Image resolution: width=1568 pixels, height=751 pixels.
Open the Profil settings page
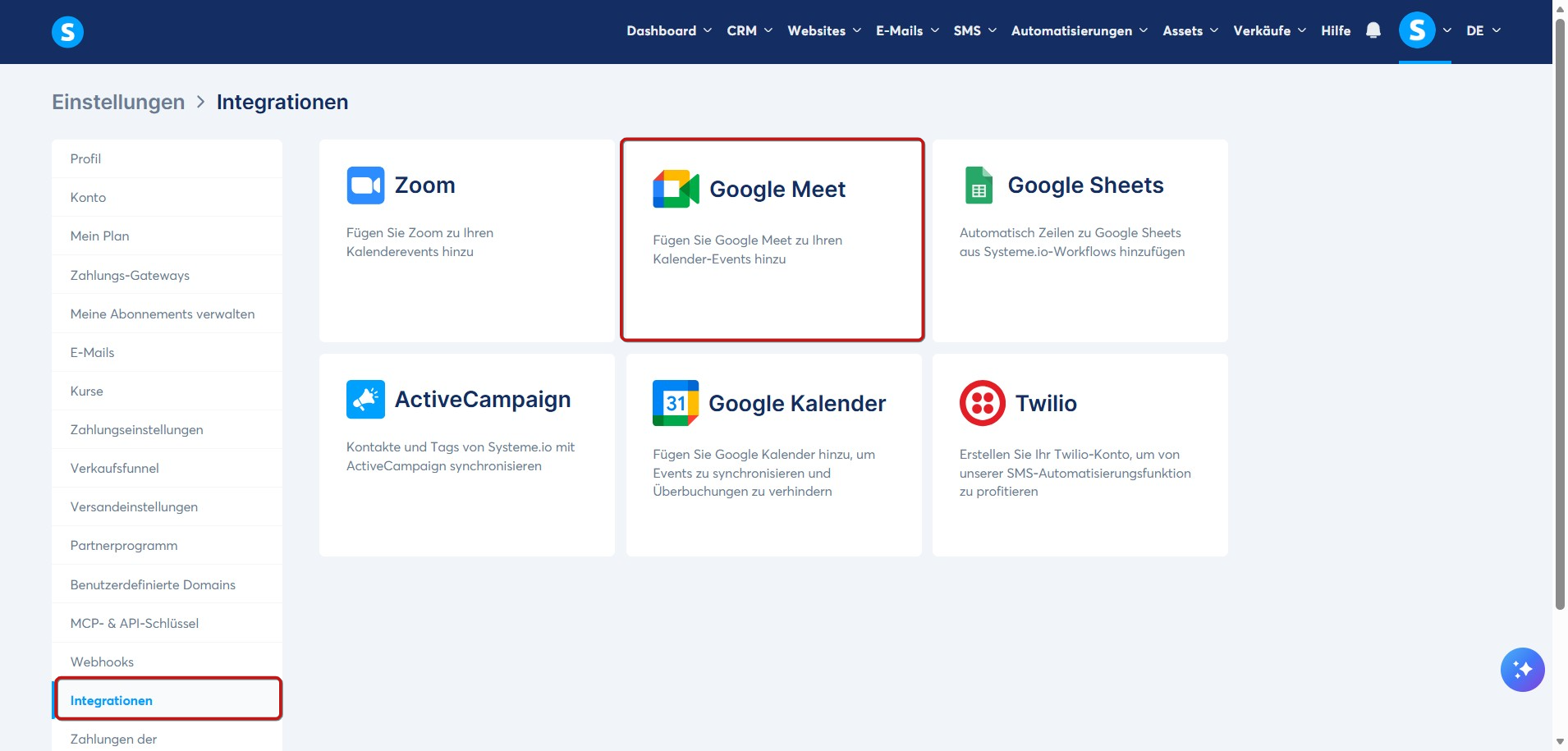coord(167,158)
